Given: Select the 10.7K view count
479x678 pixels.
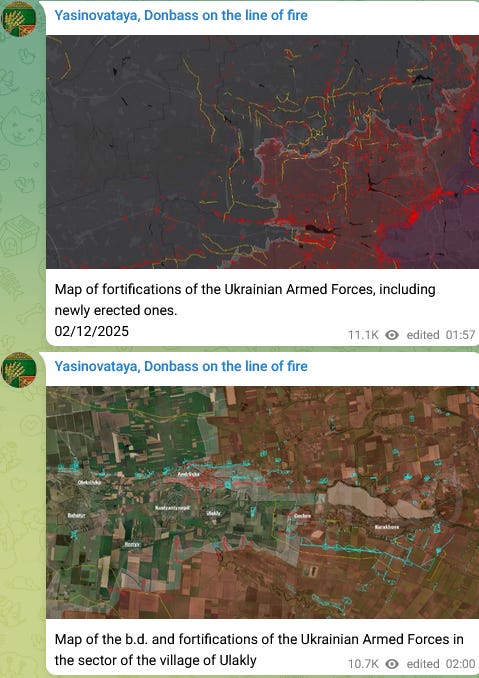Looking at the screenshot, I should (x=363, y=664).
